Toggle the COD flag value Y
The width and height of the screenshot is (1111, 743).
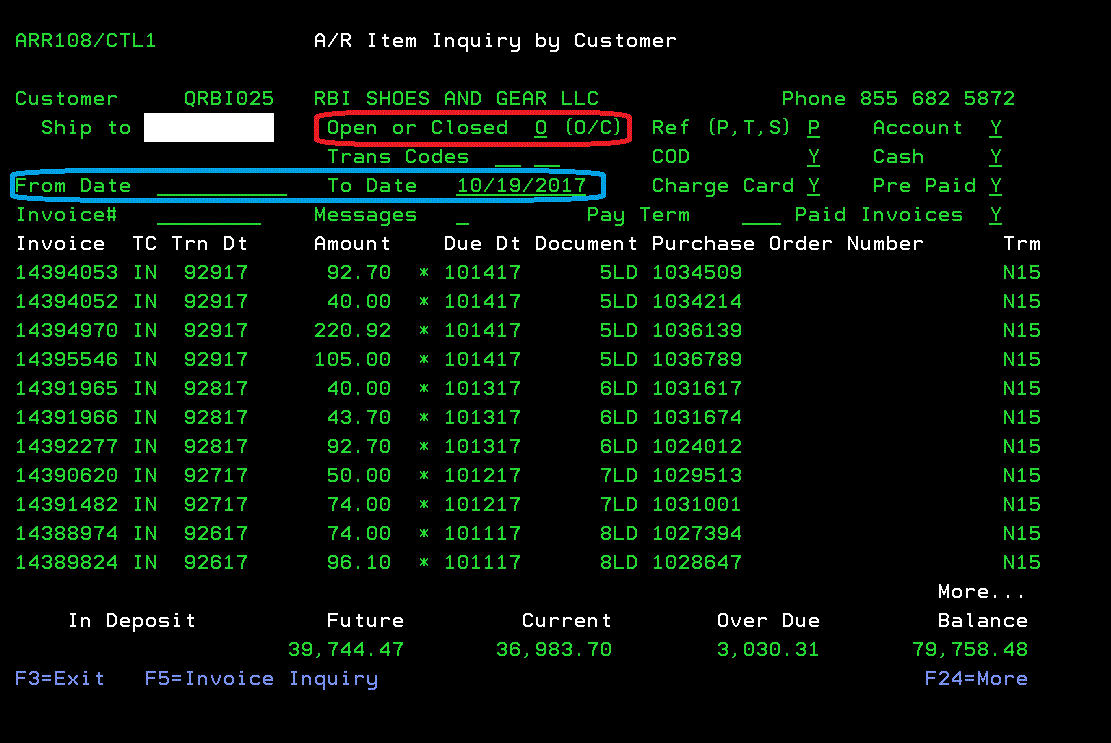pos(814,157)
